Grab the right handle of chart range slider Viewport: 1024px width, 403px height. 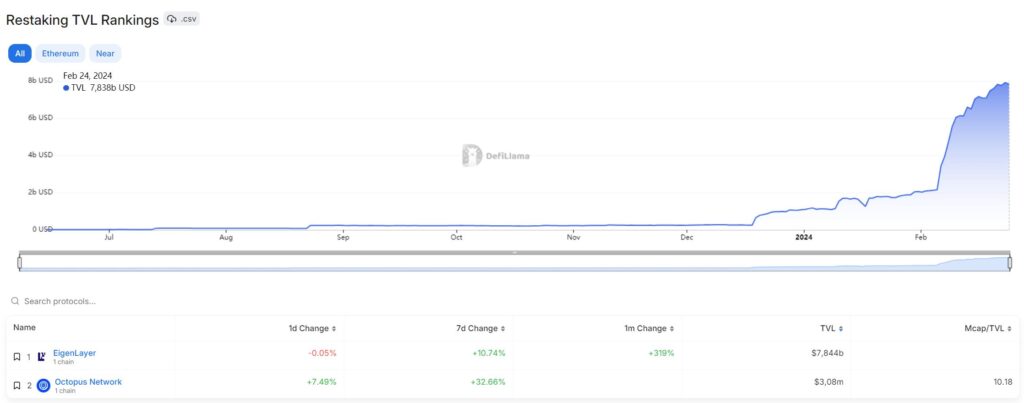tap(1010, 263)
